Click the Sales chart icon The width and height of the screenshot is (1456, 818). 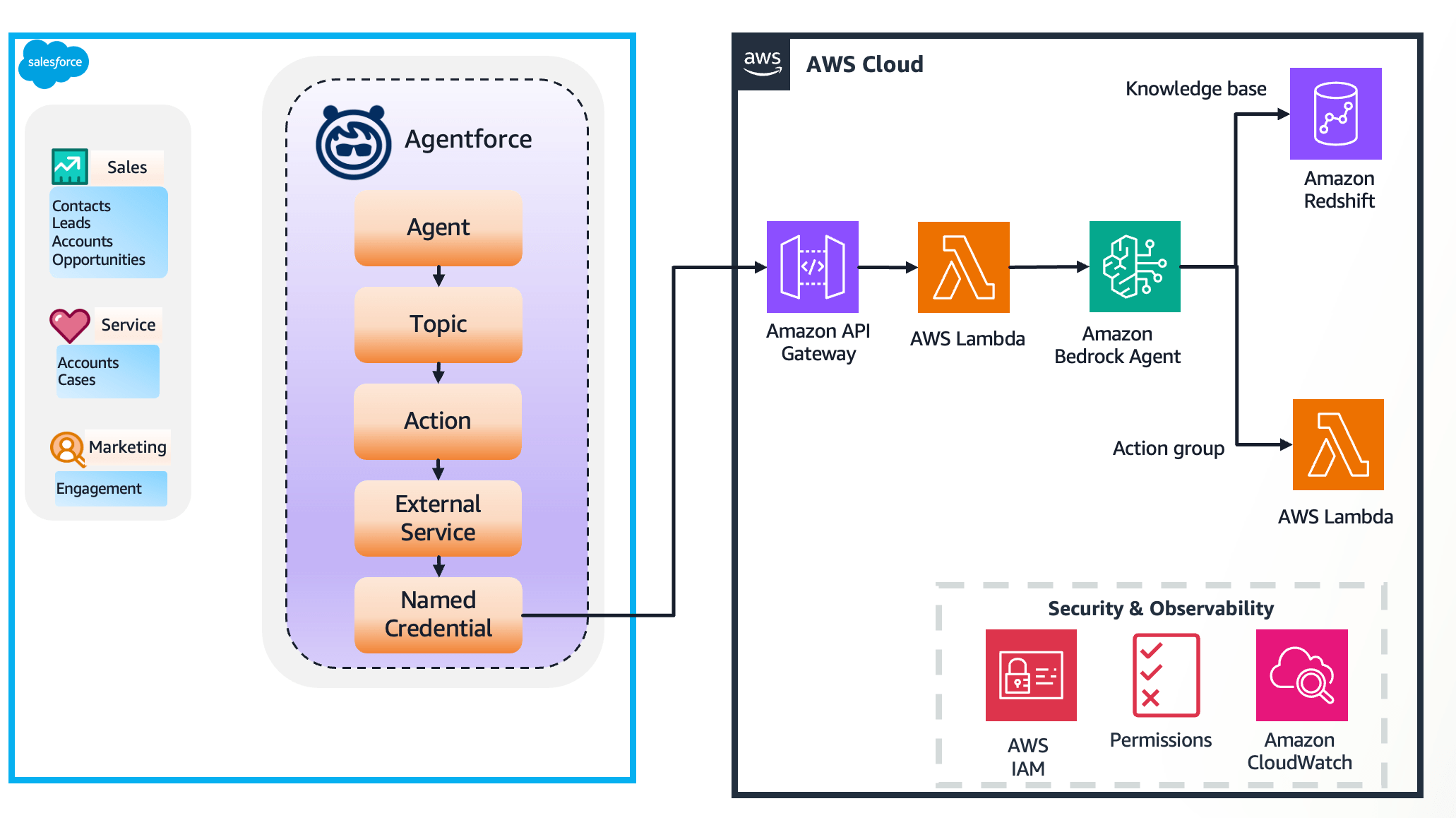tap(69, 167)
